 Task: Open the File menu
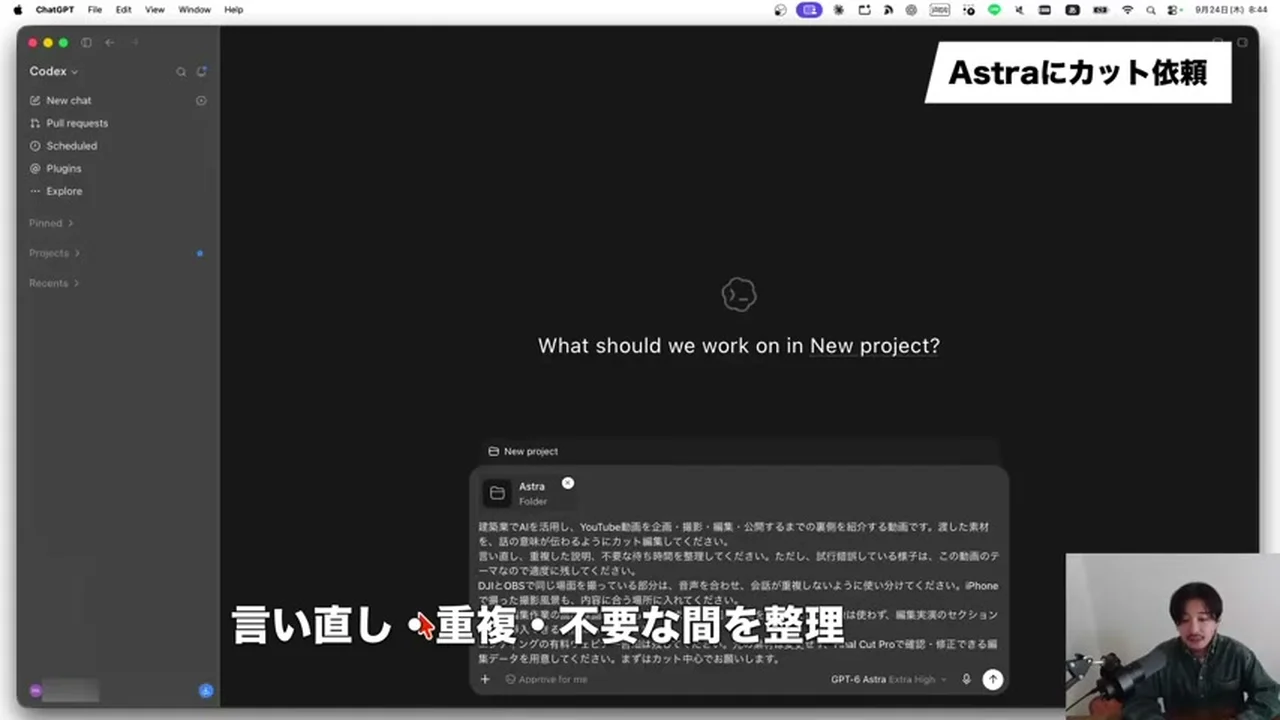95,9
